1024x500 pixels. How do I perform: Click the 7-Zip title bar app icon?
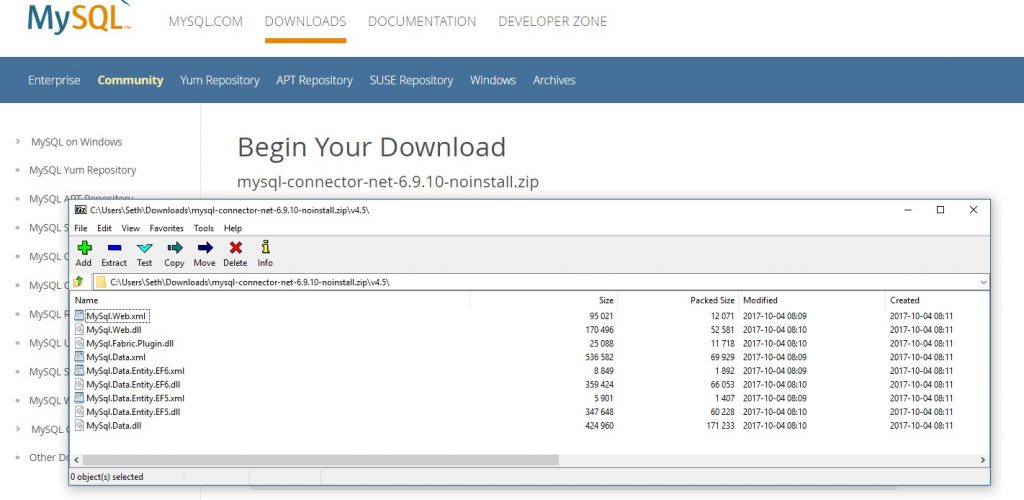pos(80,210)
